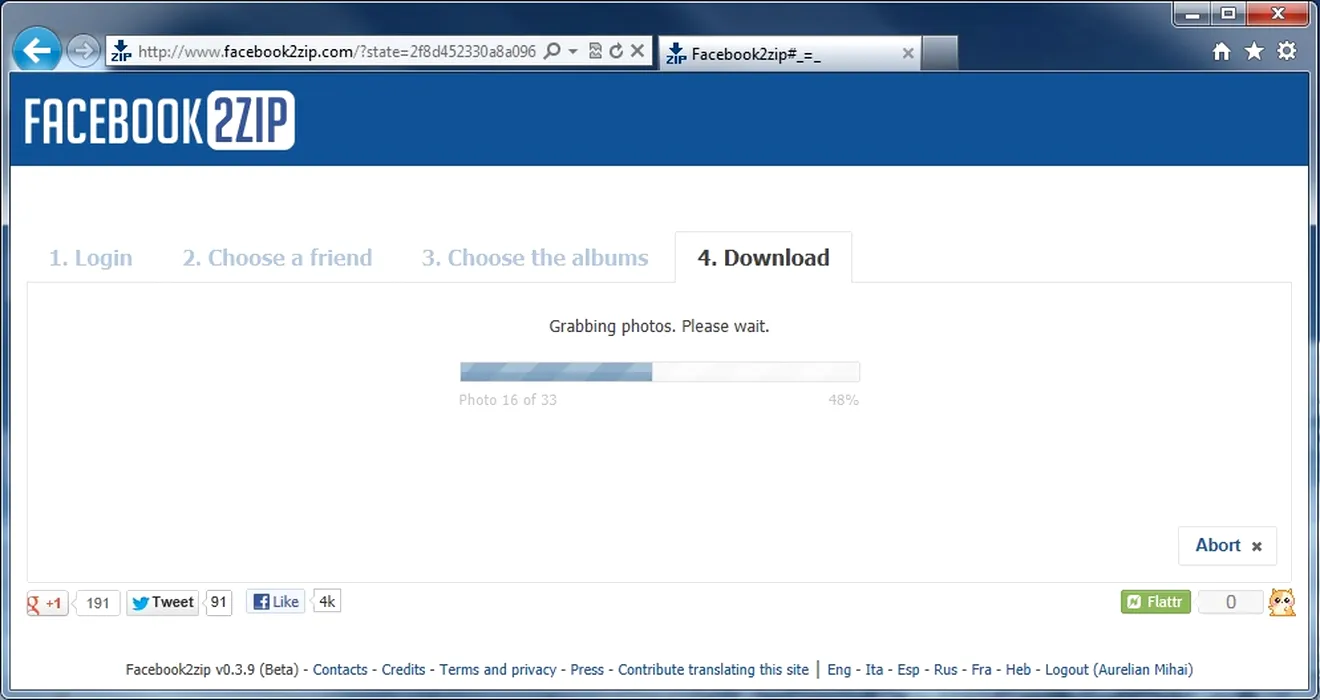This screenshot has height=700, width=1320.
Task: Open the browser home page icon
Action: [x=1221, y=52]
